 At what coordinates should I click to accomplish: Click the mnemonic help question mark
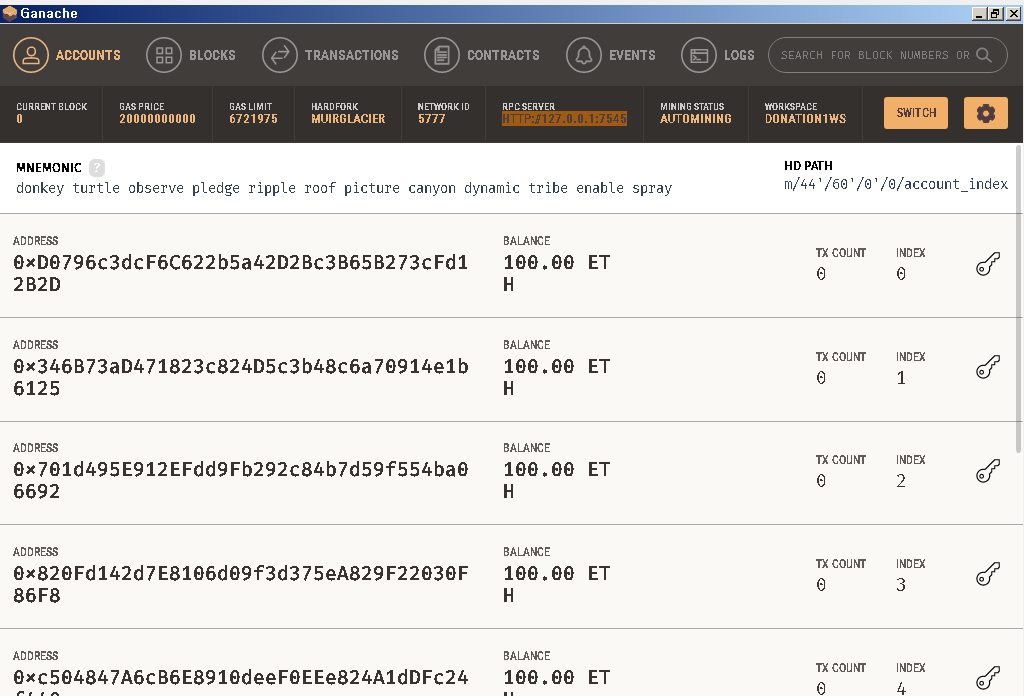pyautogui.click(x=97, y=168)
